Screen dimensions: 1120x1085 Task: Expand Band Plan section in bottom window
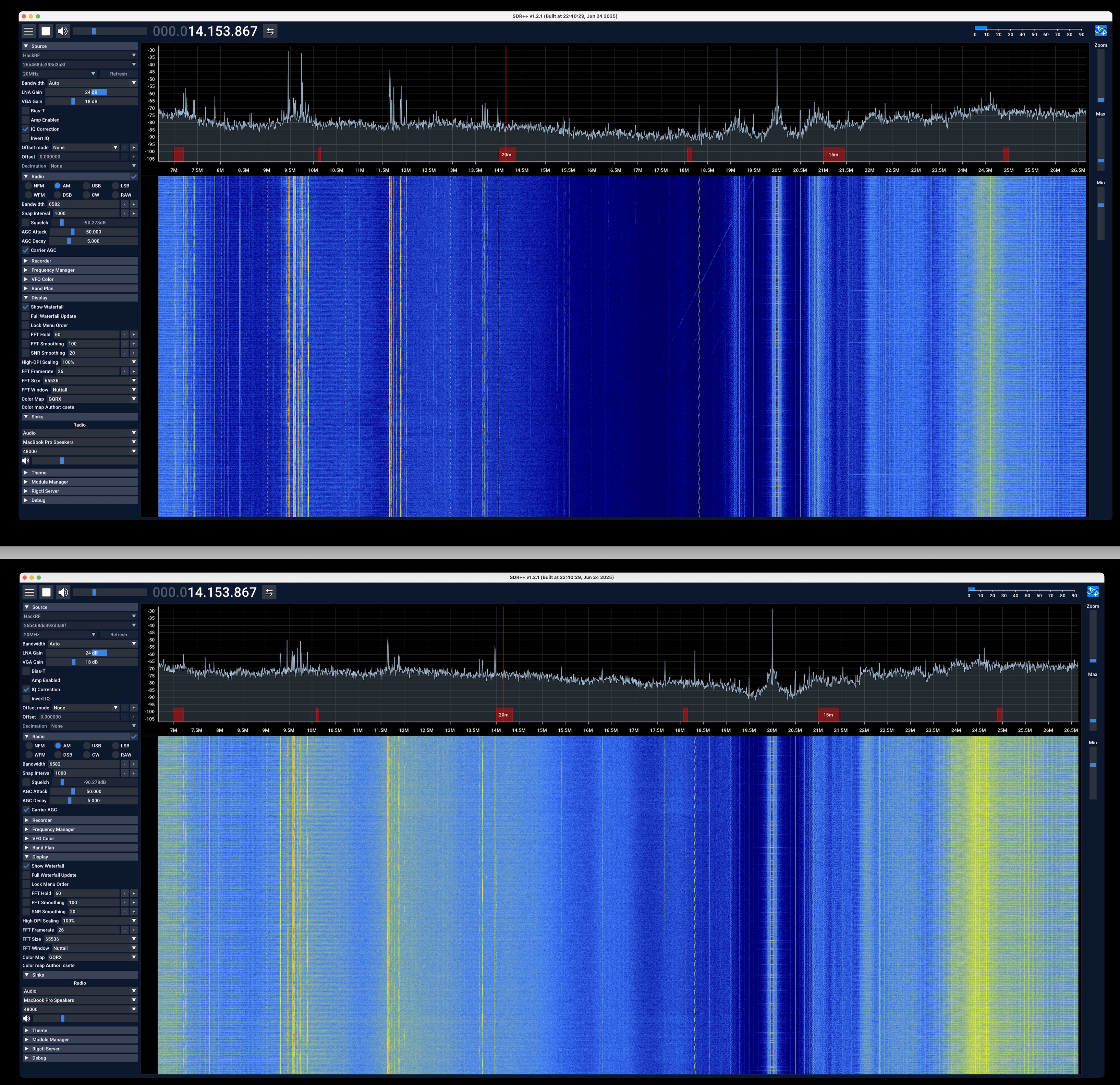point(80,847)
